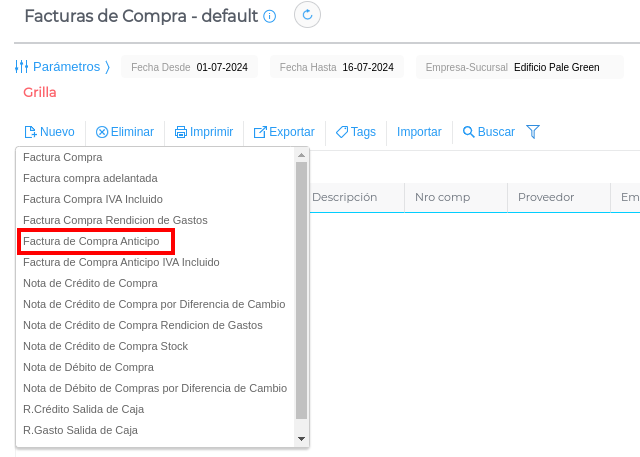Click the Buscar search button
This screenshot has width=640, height=457.
[489, 132]
